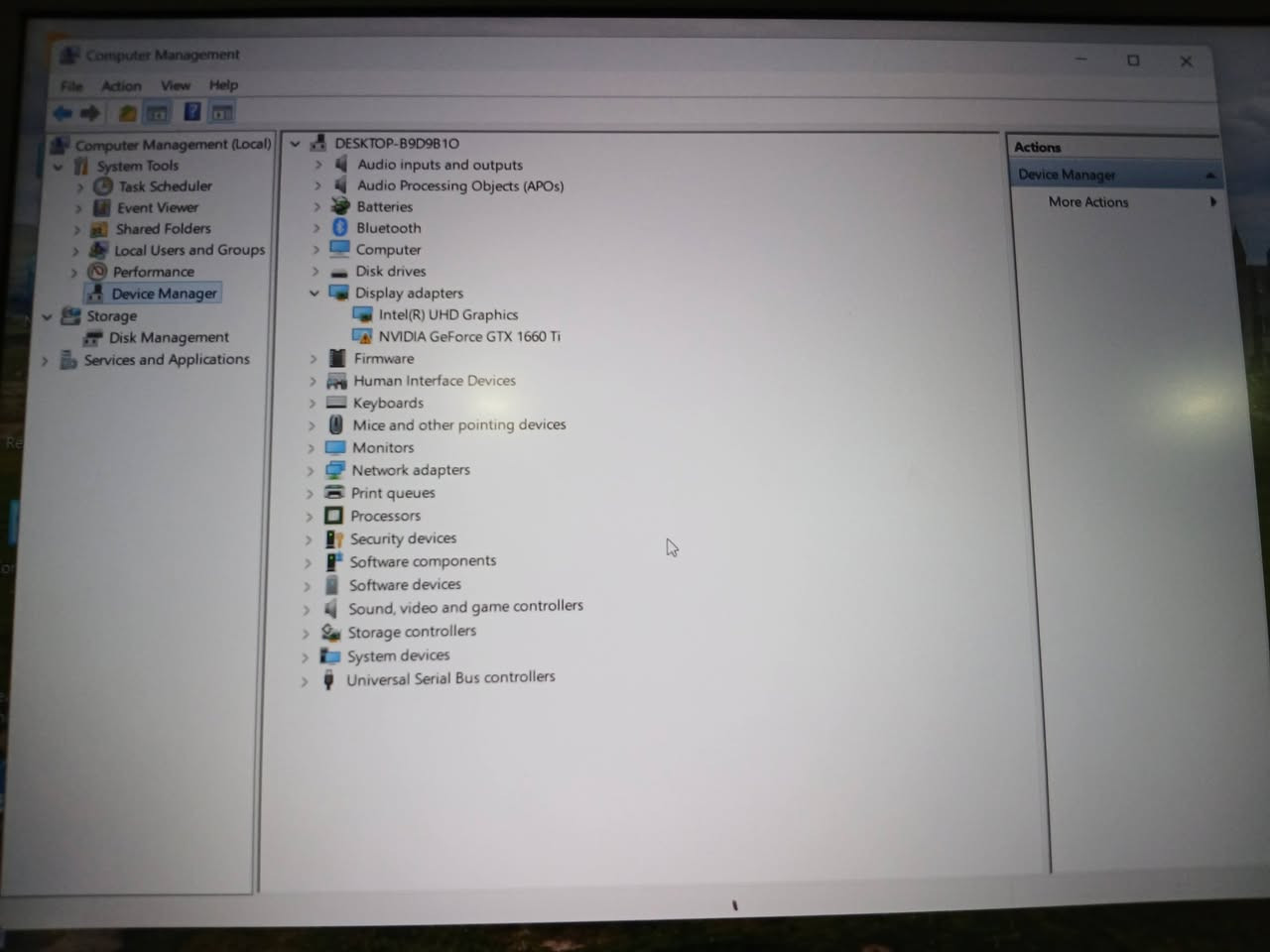Image resolution: width=1270 pixels, height=952 pixels.
Task: Select the DESKTOP-B9D9B1O root computer node
Action: 396,143
